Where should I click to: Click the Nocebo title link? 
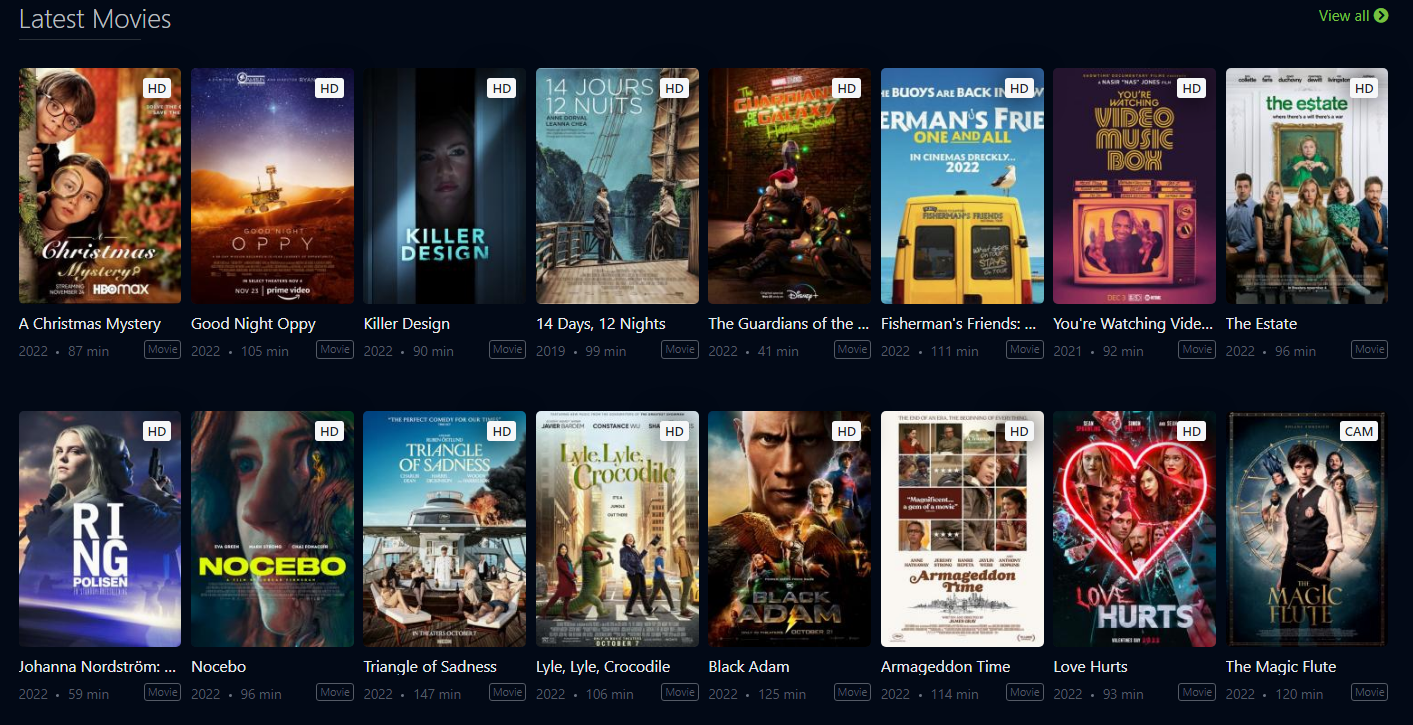[218, 667]
